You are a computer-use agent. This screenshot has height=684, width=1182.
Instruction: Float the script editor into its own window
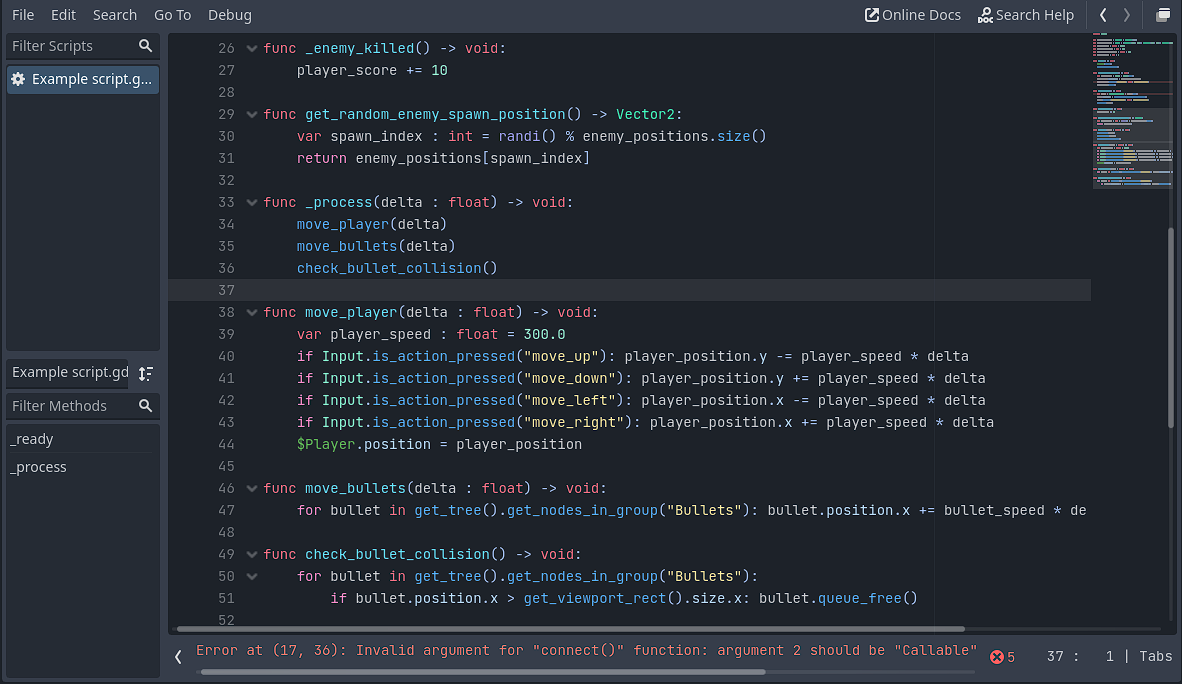pos(1163,15)
